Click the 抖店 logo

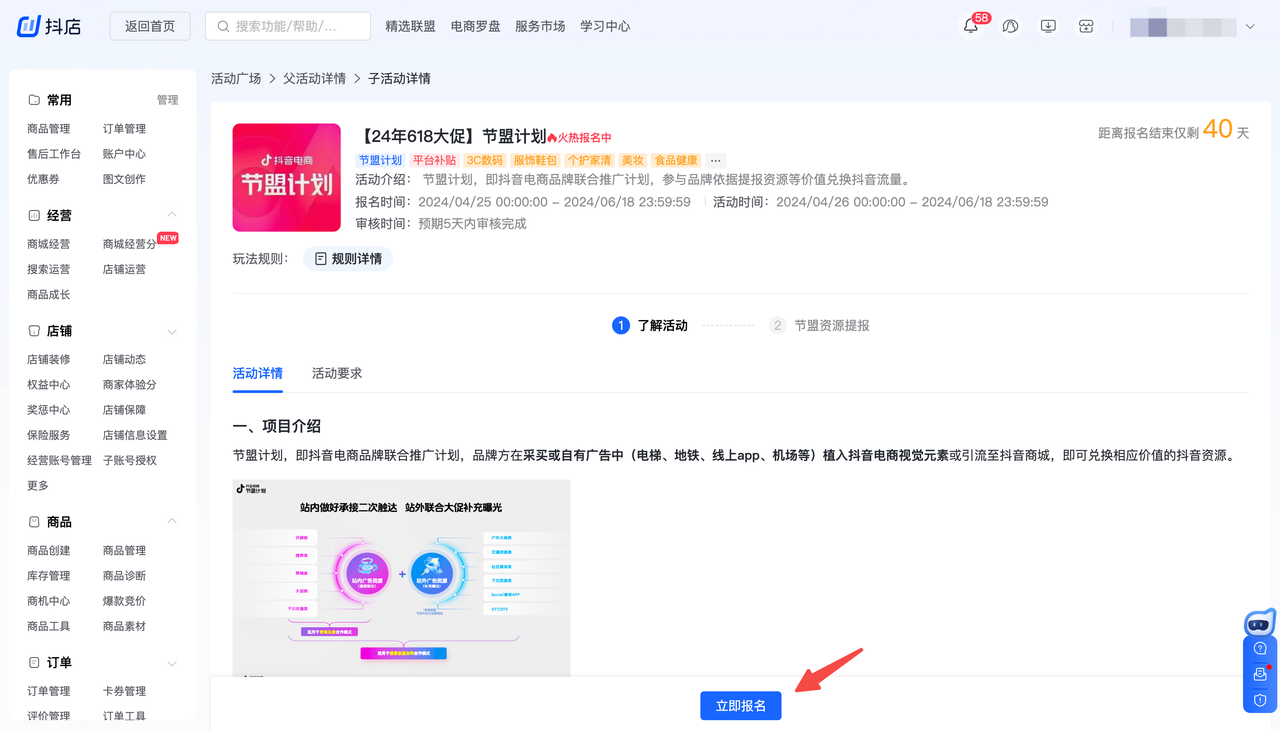click(x=49, y=26)
